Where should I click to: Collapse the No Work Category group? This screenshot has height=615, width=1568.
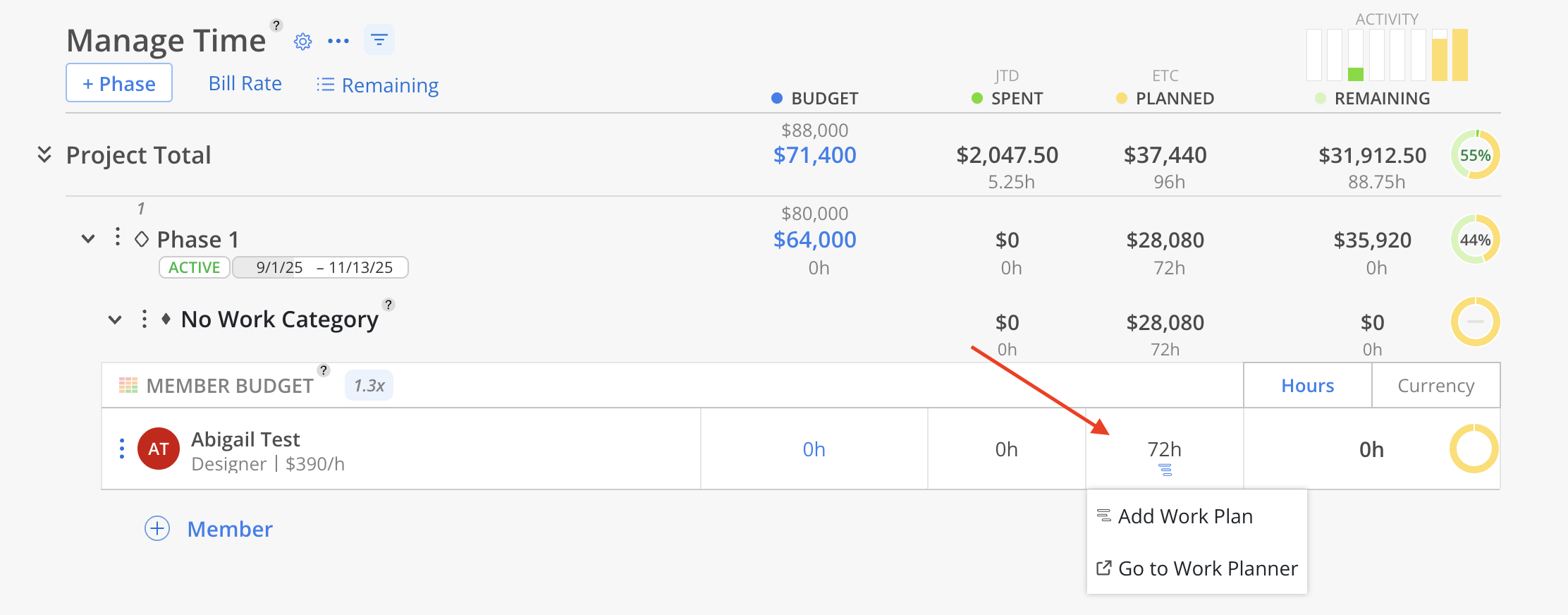(115, 320)
